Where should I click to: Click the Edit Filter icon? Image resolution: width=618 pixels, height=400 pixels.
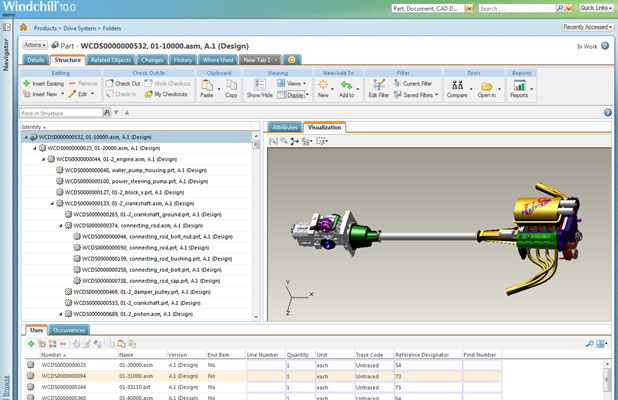pyautogui.click(x=377, y=84)
